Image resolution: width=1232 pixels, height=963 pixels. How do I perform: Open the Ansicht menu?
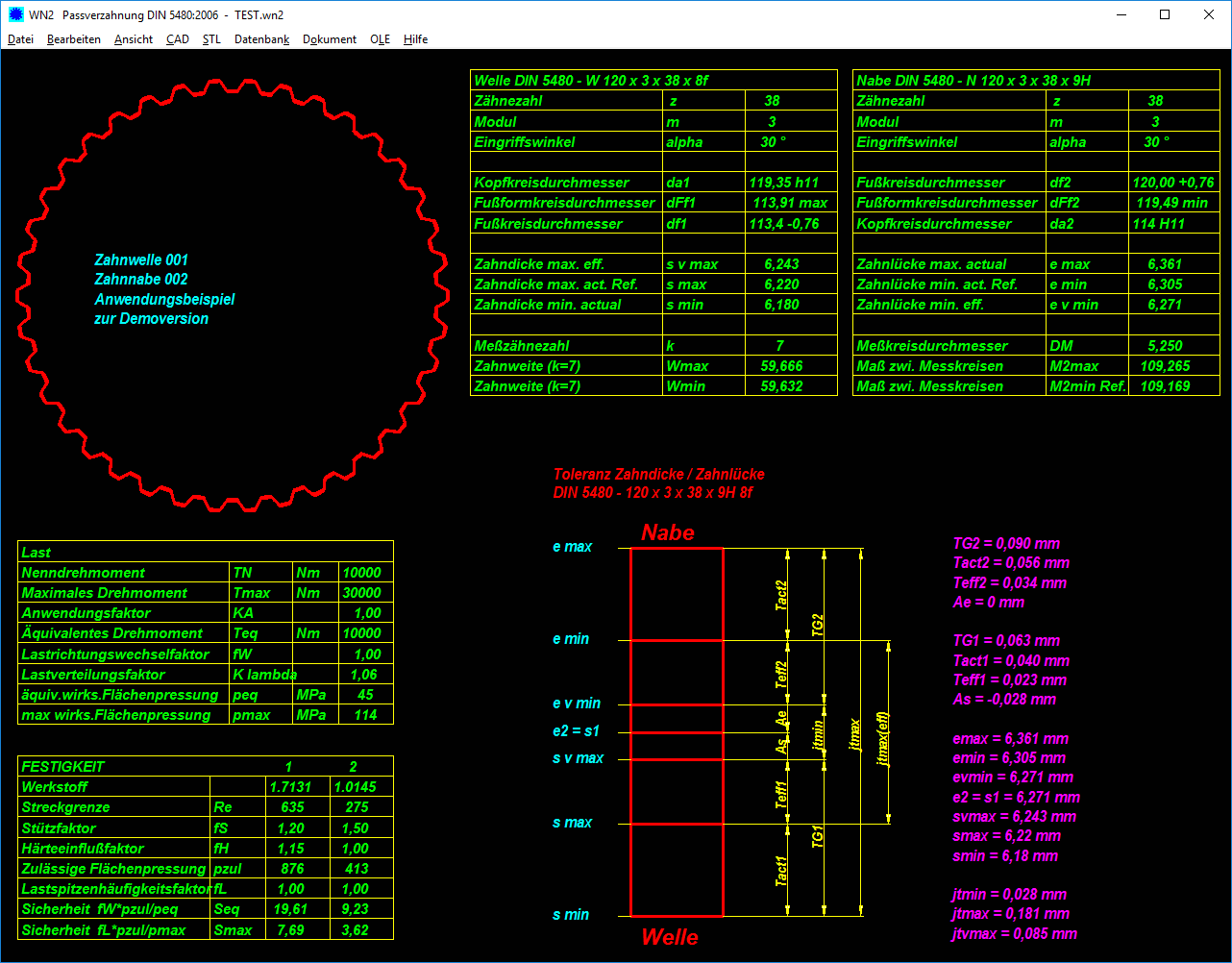(133, 39)
